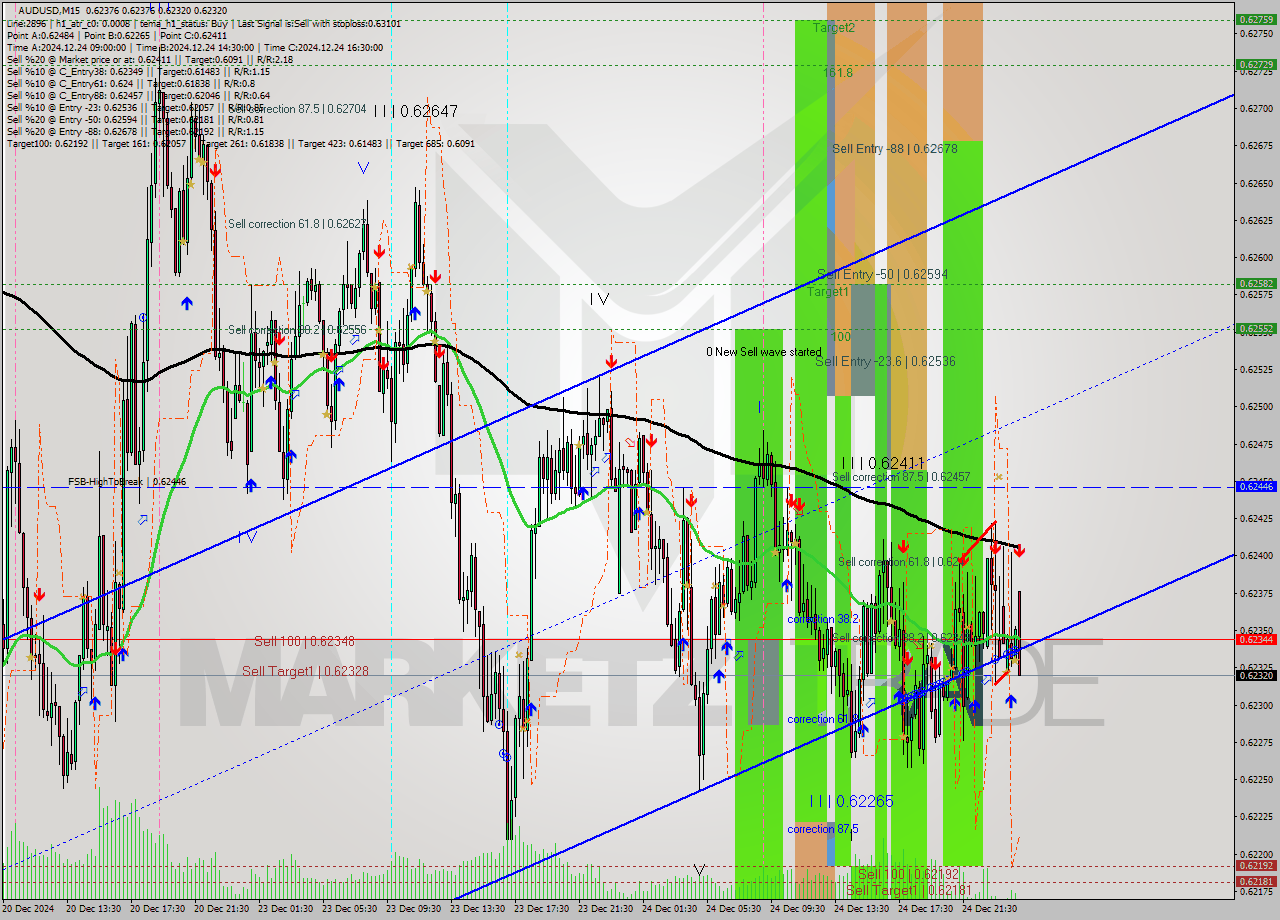Click the red 0.62344 price tag
Viewport: 1280px width, 920px height.
(x=1255, y=638)
